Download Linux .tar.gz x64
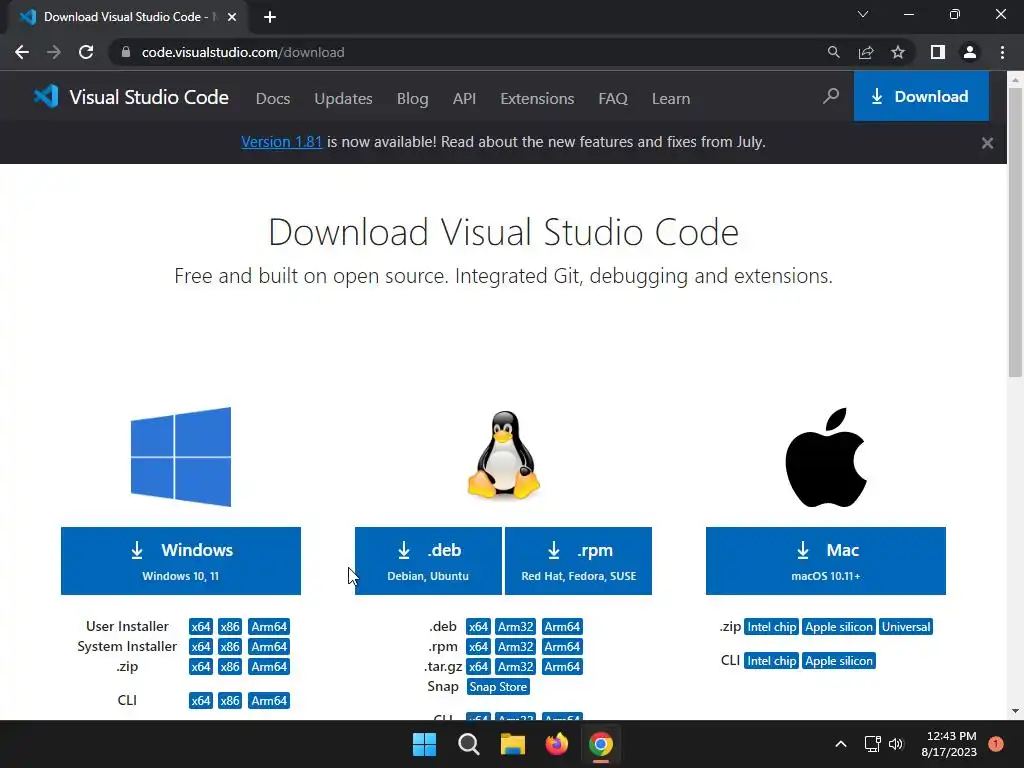 (x=478, y=667)
